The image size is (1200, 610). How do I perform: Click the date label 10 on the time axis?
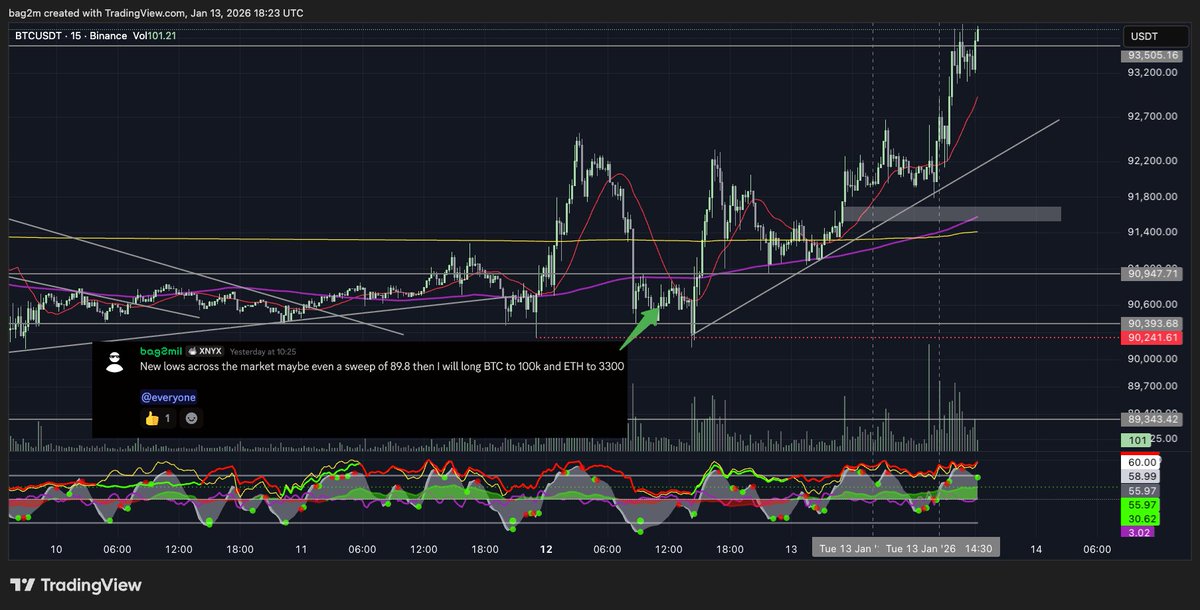pos(56,549)
